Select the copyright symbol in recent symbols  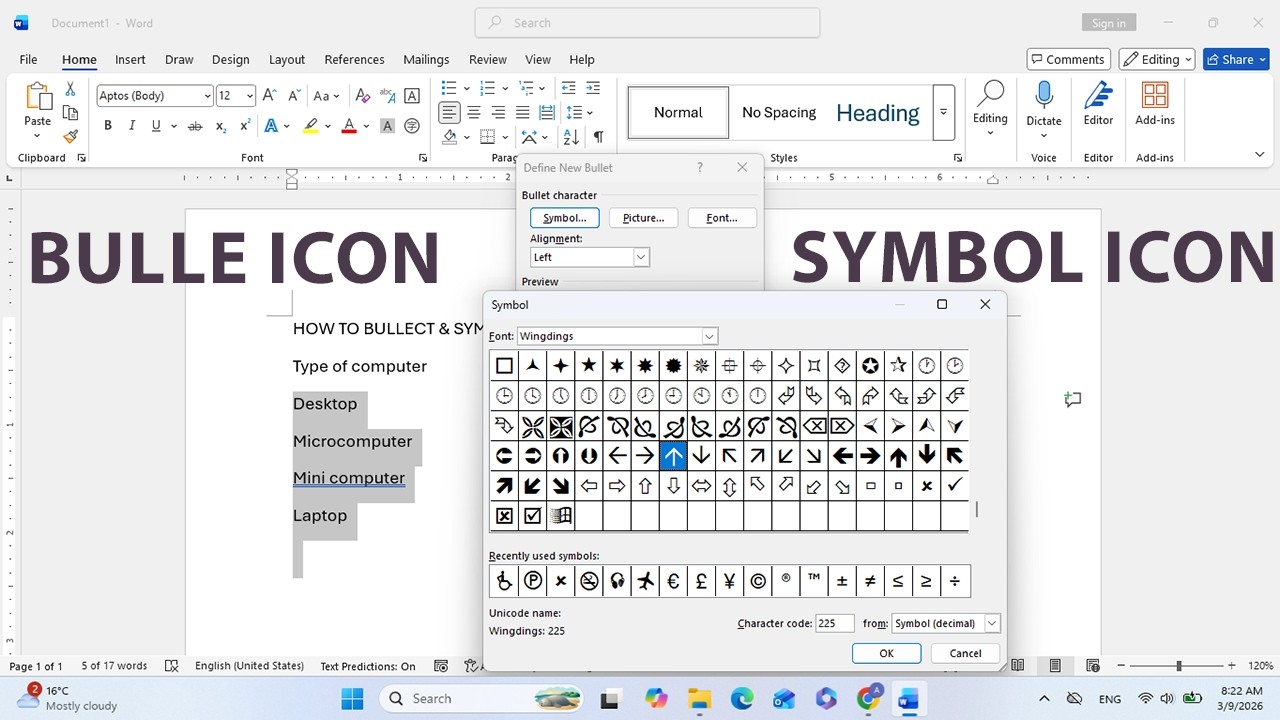[758, 581]
